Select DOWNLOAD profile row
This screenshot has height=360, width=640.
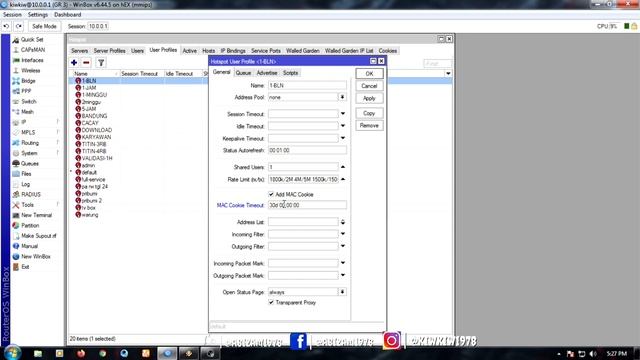pyautogui.click(x=97, y=130)
